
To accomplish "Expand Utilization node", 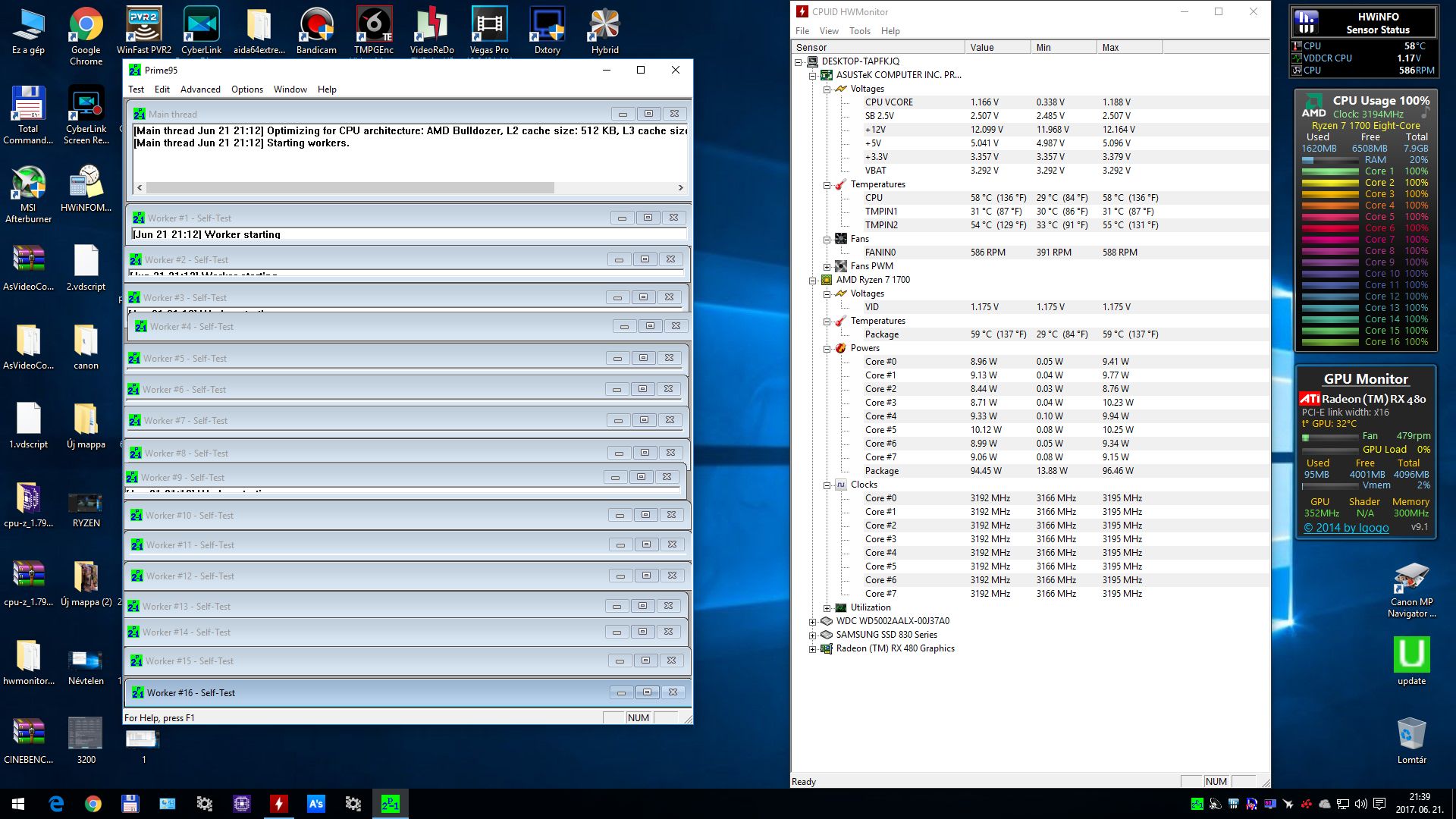I will click(x=827, y=607).
